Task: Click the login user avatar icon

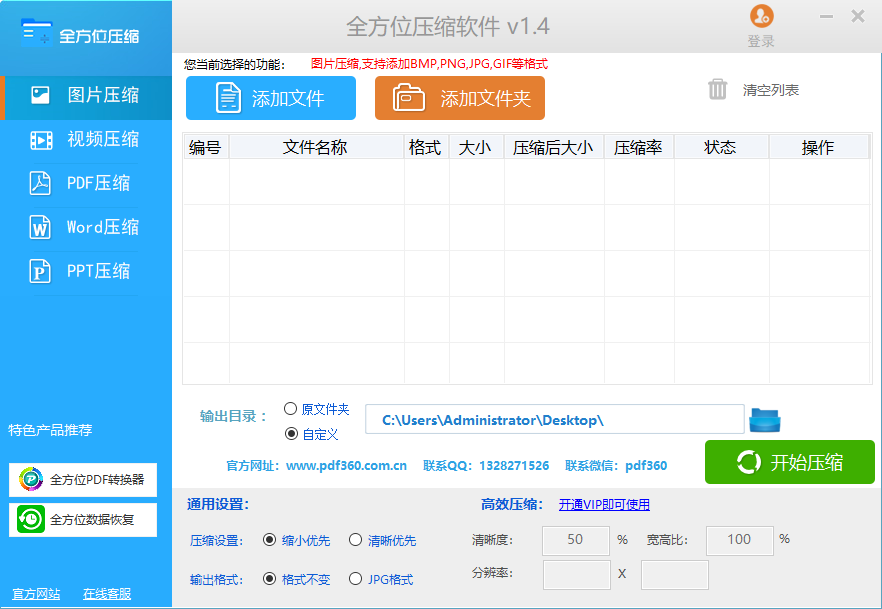Action: point(761,17)
